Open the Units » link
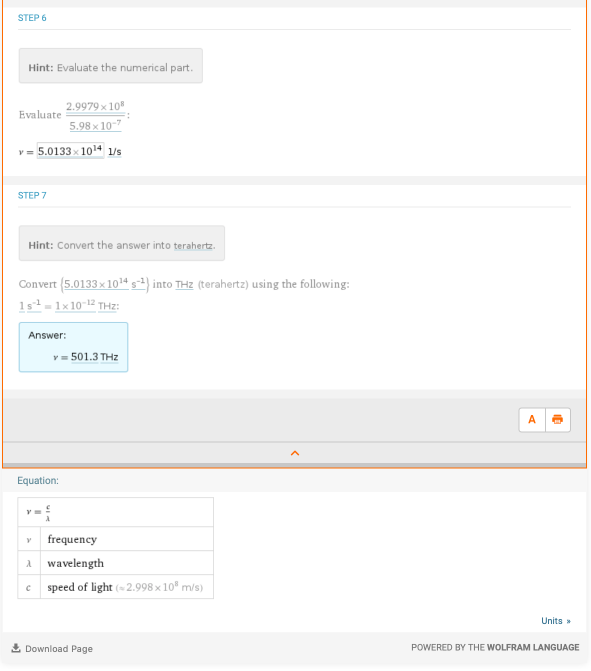 (x=555, y=621)
